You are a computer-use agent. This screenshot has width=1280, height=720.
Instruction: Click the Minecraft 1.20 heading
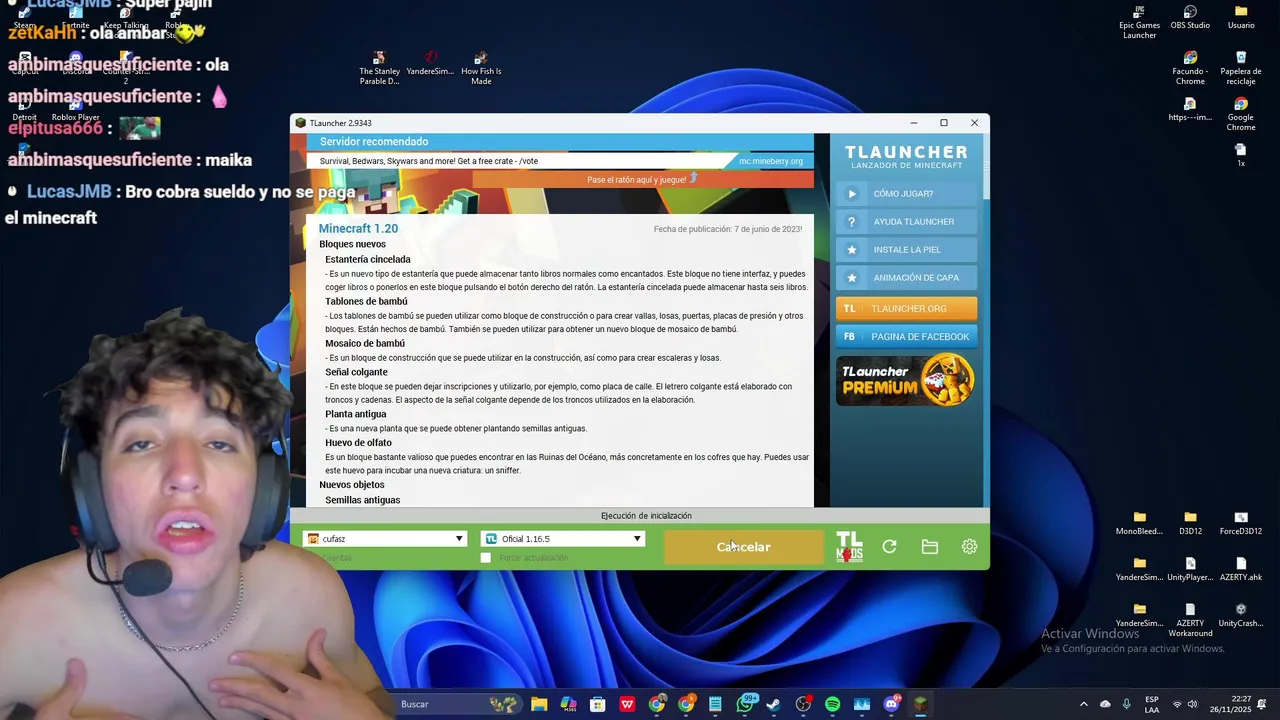[x=358, y=229]
